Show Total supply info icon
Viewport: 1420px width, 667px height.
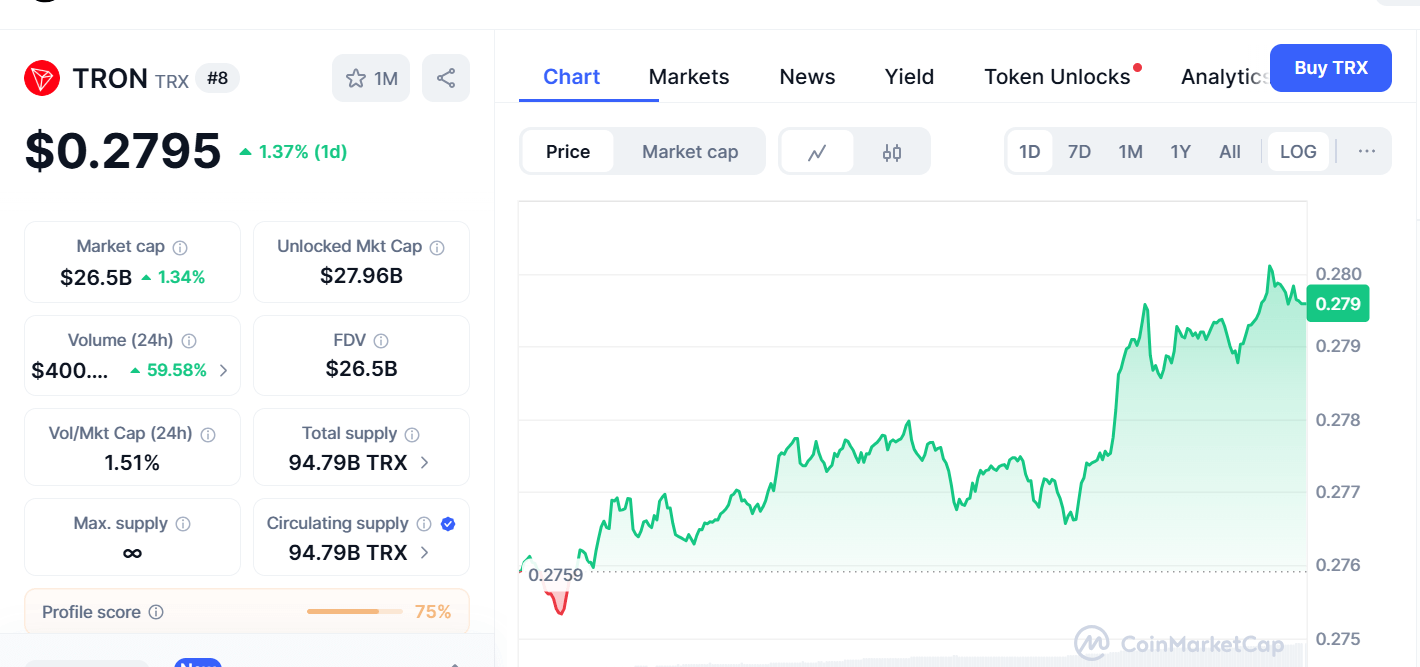[x=412, y=435]
